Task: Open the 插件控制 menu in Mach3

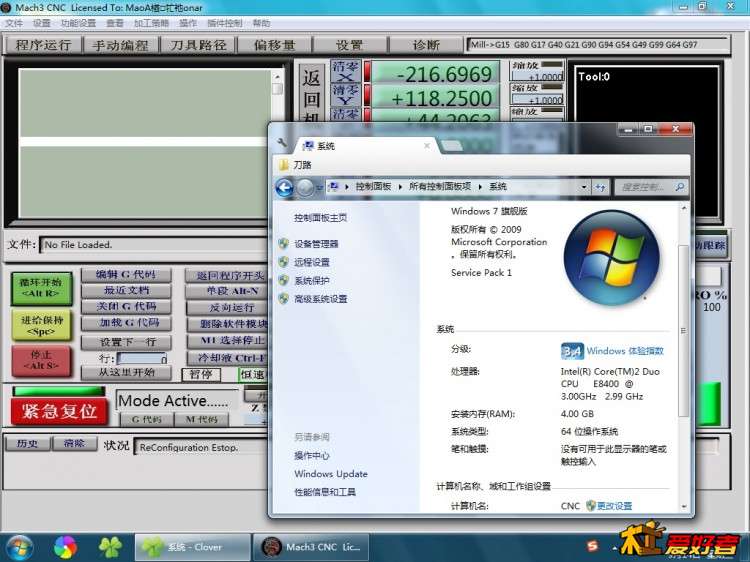Action: 225,23
